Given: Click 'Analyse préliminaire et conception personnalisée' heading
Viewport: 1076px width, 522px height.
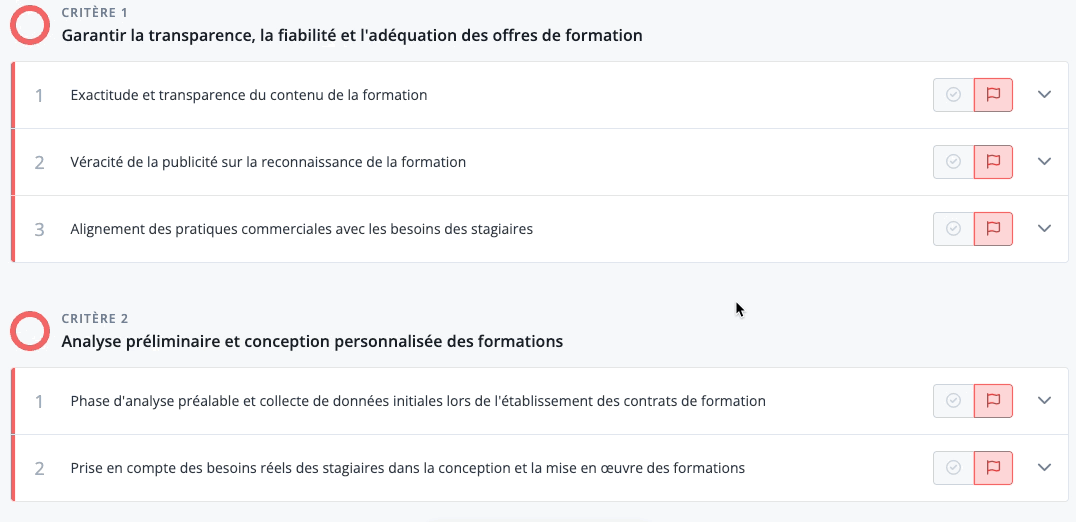Looking at the screenshot, I should 312,342.
